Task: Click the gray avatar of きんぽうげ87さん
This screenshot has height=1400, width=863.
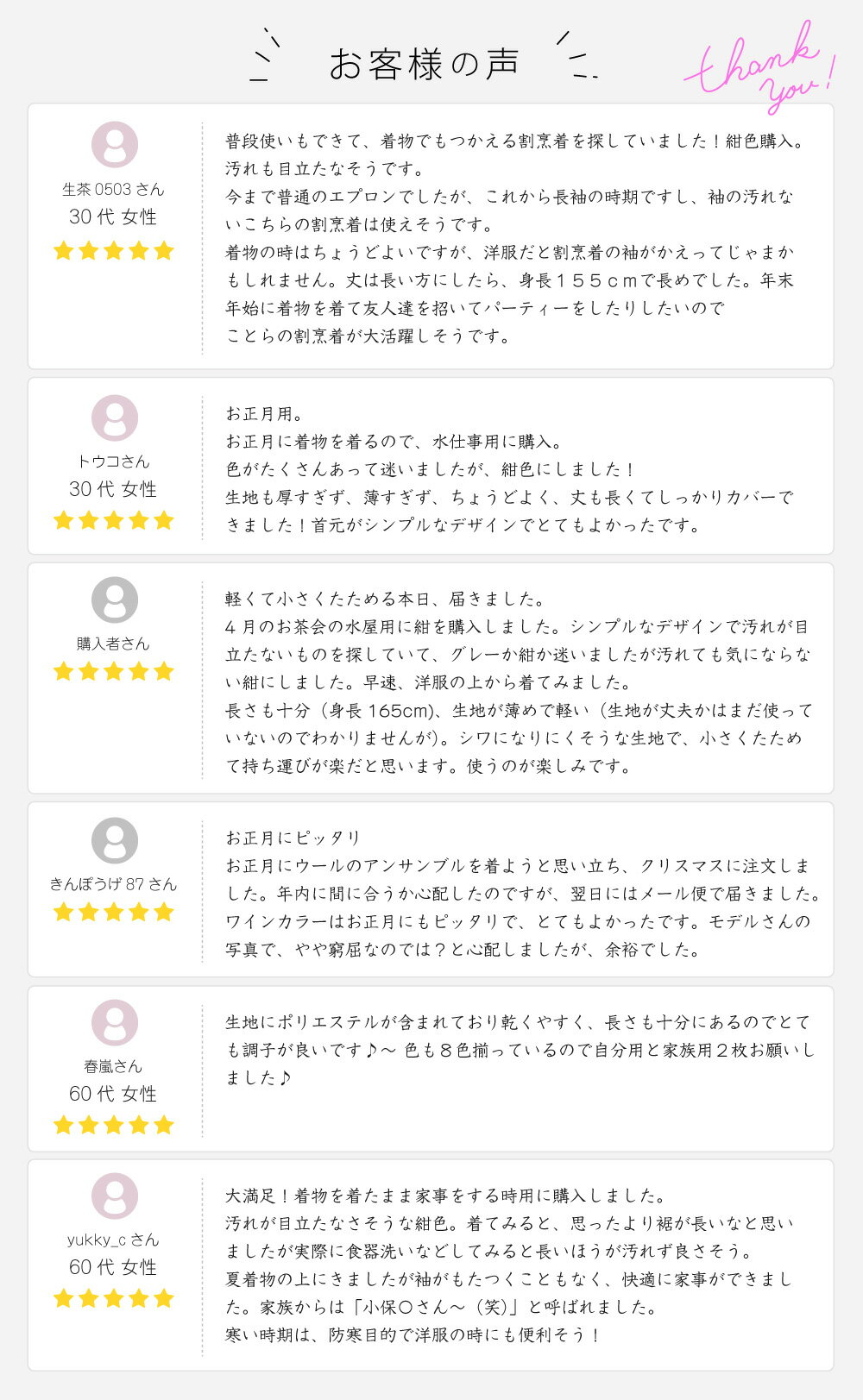Action: click(x=115, y=841)
